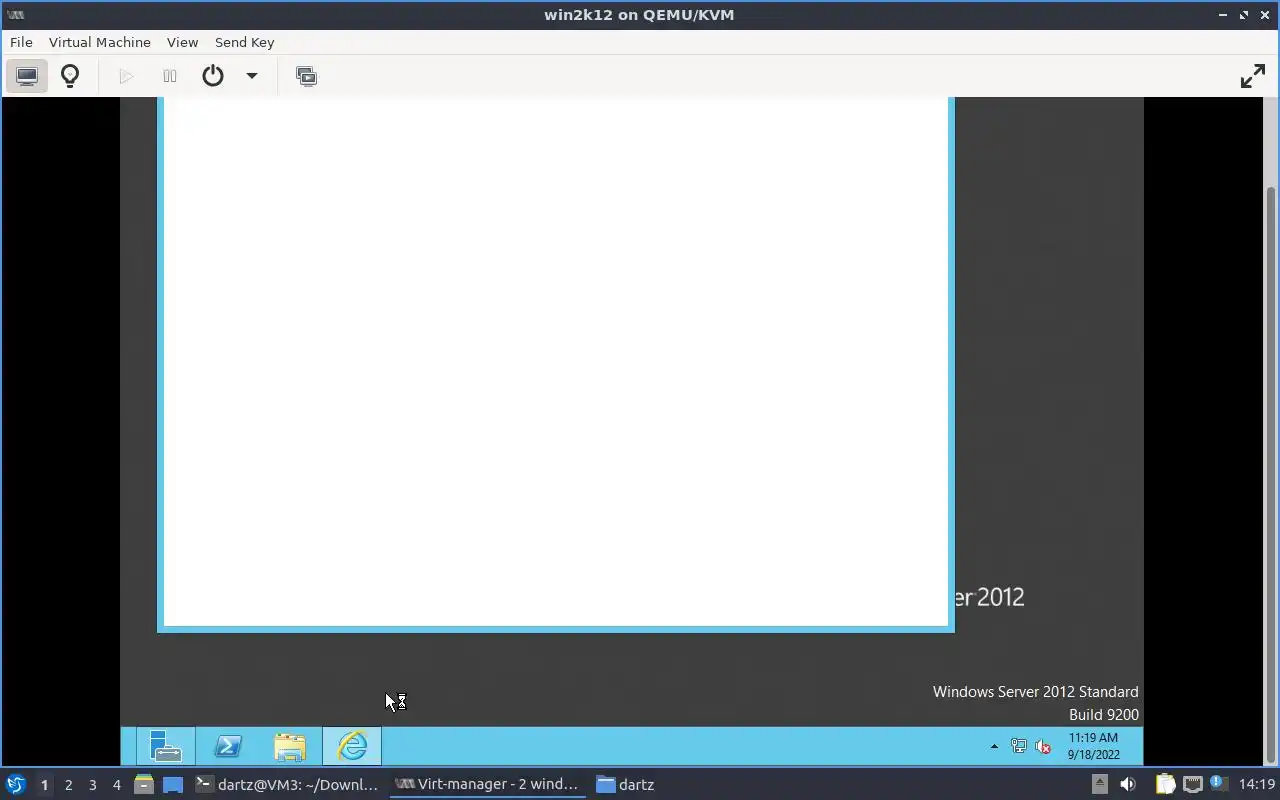Open File Explorer in guest taskbar
This screenshot has height=800, width=1280.
point(290,746)
